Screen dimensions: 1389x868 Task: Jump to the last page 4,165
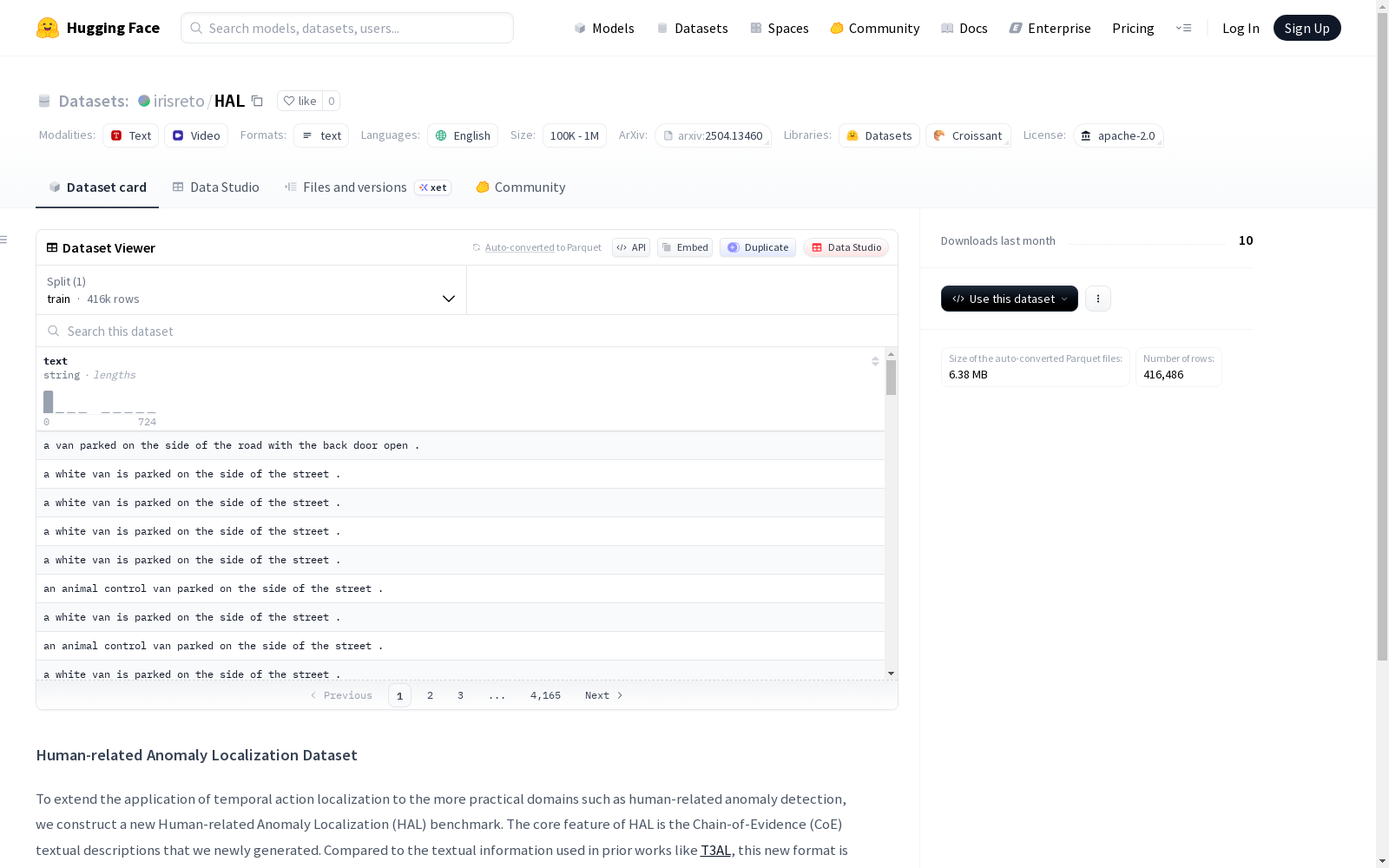point(545,695)
